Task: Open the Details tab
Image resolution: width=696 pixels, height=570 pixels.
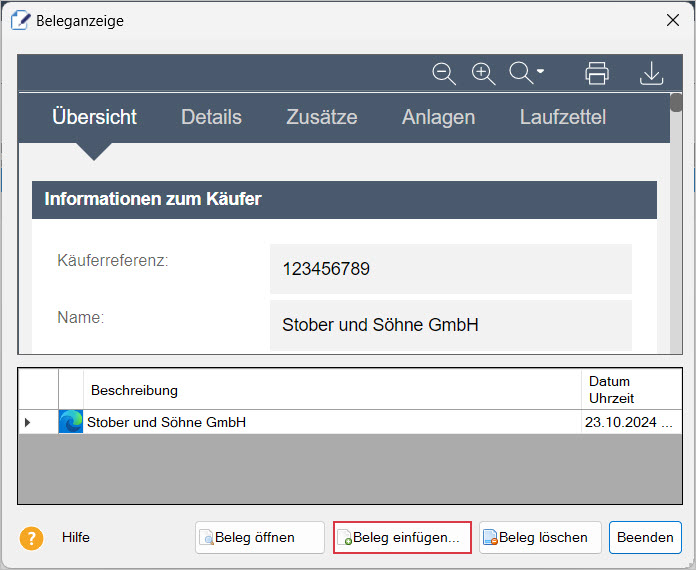Action: point(211,117)
